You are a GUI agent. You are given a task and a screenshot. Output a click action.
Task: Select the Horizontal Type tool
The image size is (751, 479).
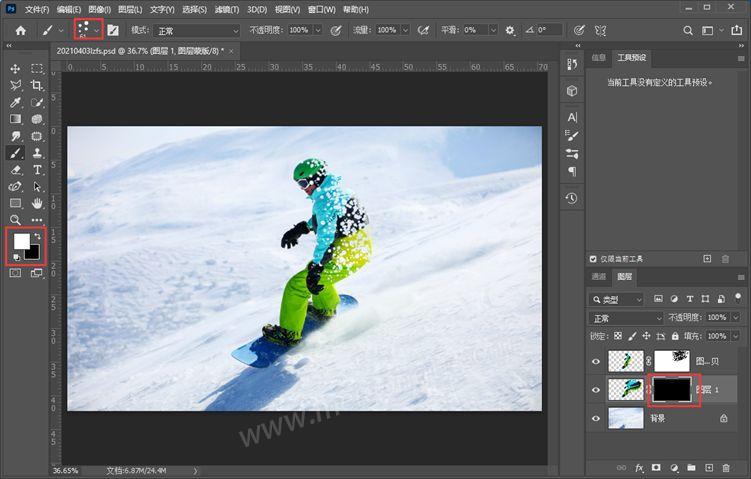pyautogui.click(x=37, y=170)
